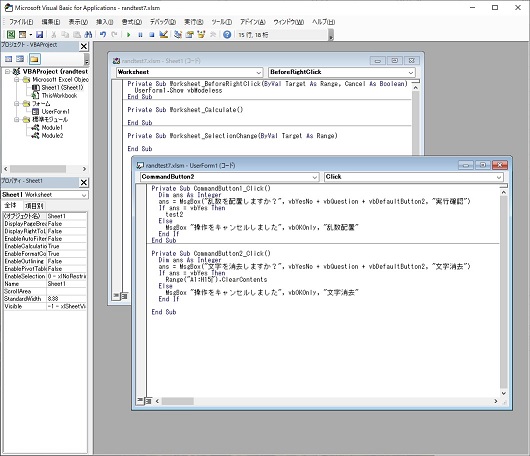Click the Paste toolbar icon
Viewport: 530px width, 456px height.
click(77, 34)
